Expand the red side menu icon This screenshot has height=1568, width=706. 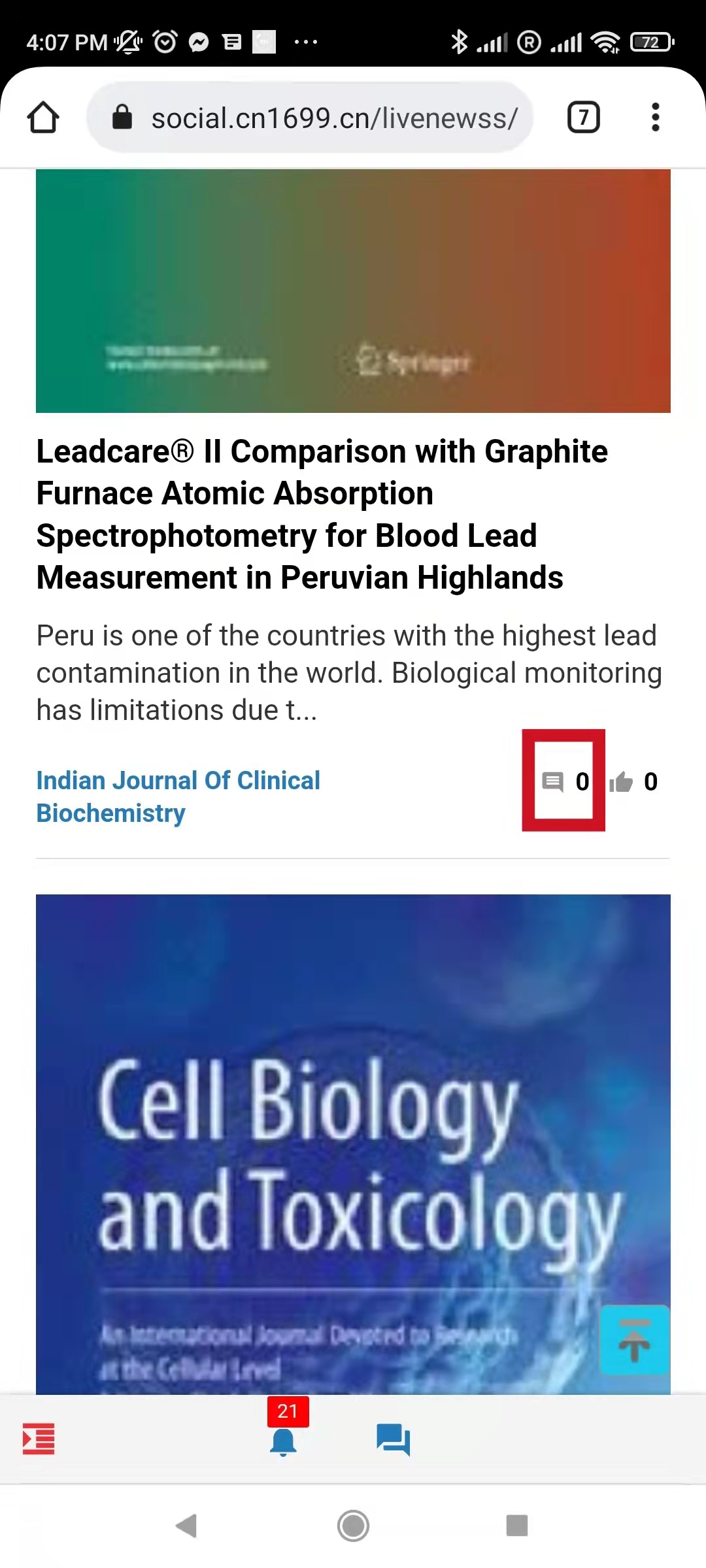click(x=39, y=1439)
